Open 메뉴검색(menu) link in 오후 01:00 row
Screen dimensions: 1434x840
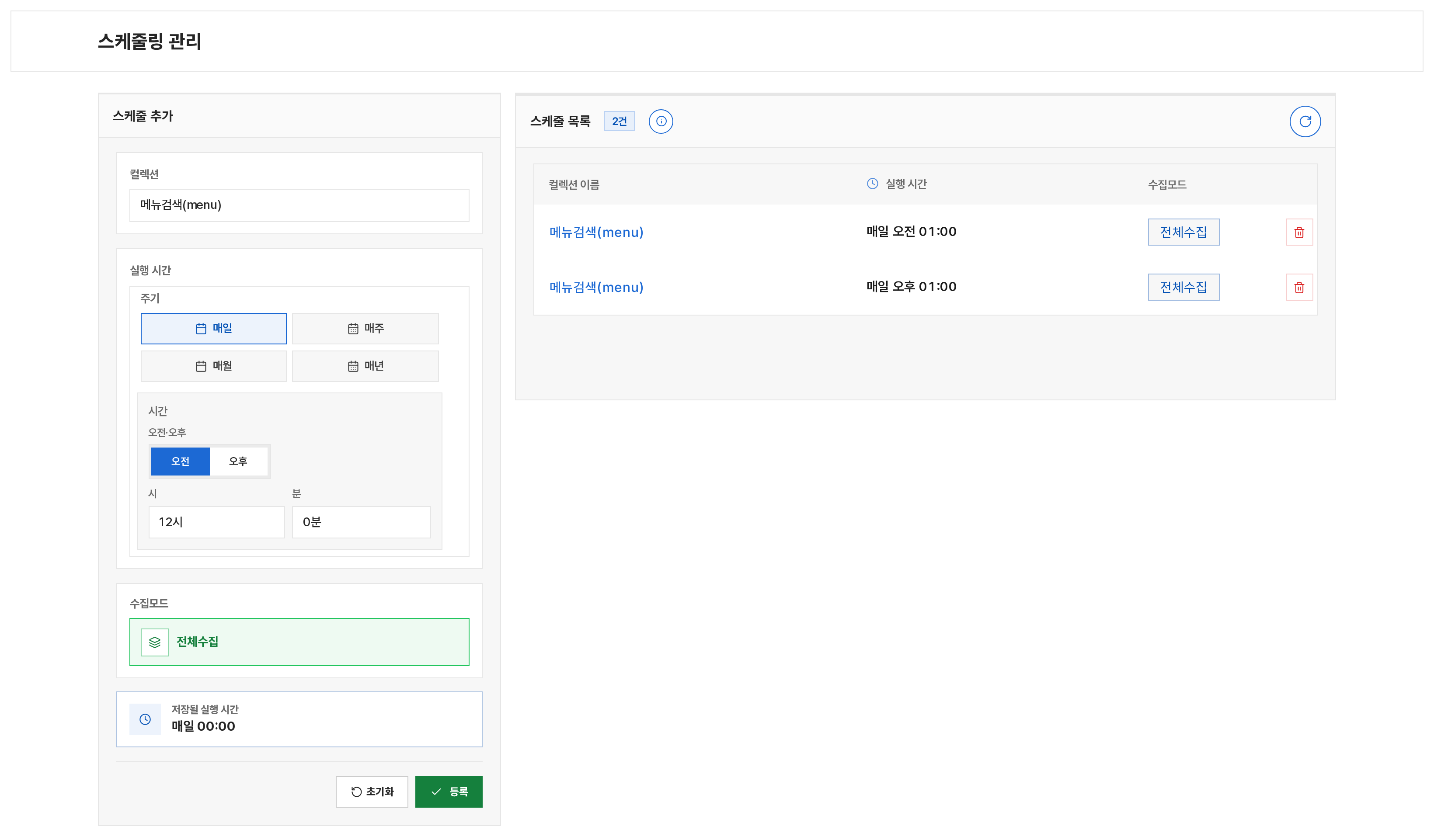click(x=596, y=287)
